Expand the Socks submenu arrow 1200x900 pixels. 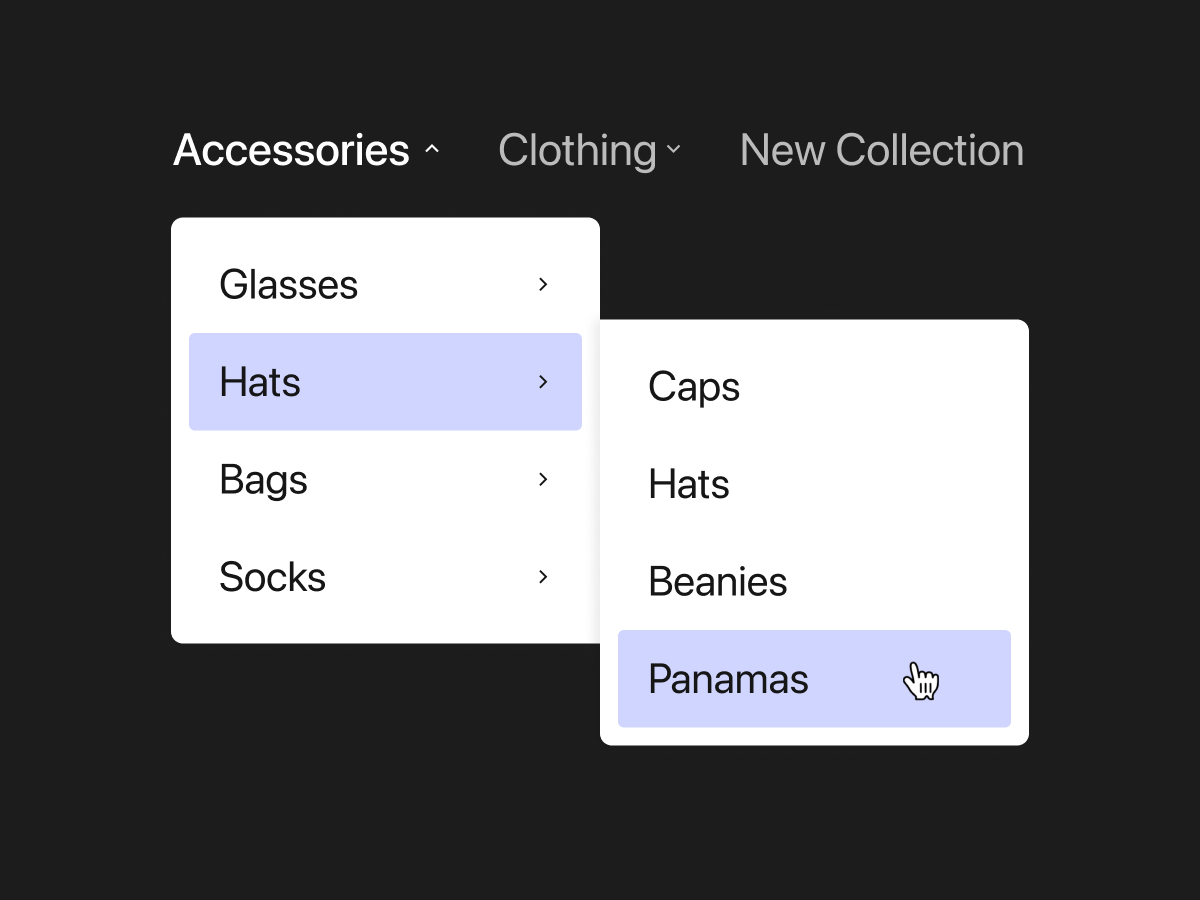coord(543,576)
